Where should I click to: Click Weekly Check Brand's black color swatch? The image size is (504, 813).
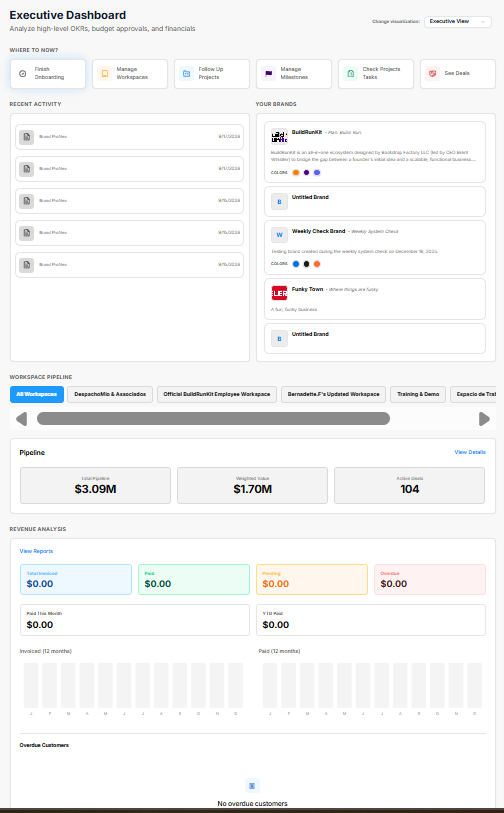click(x=306, y=264)
